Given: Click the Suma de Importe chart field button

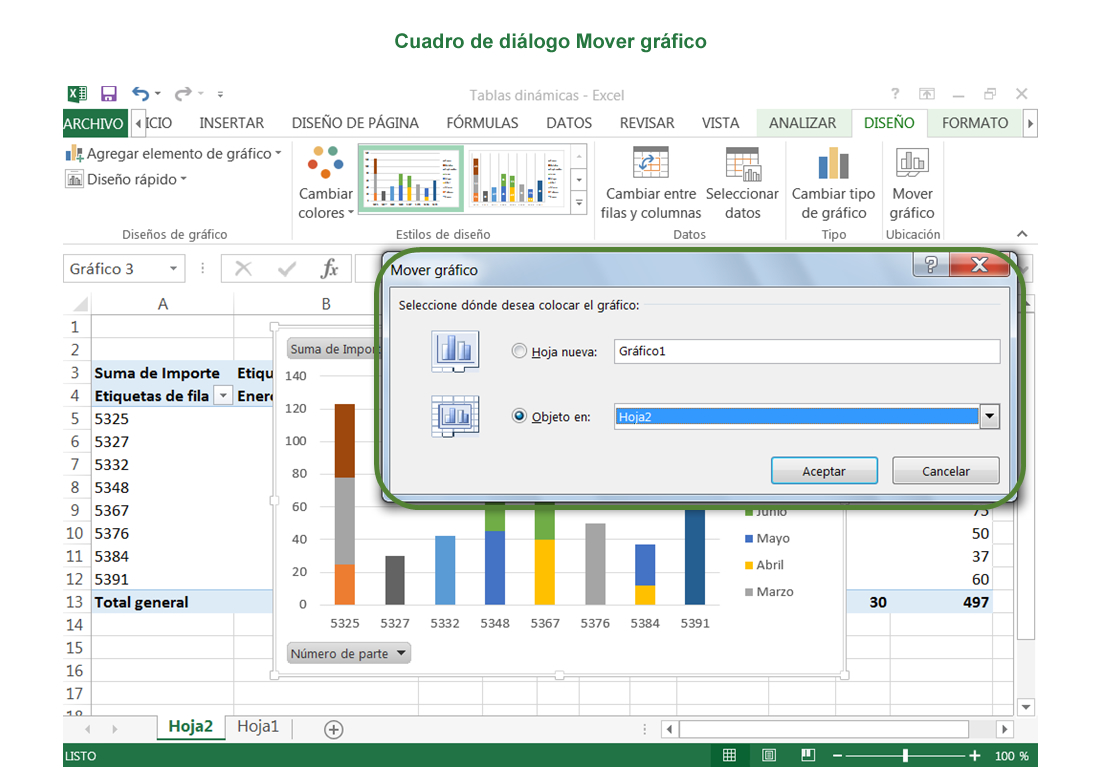Looking at the screenshot, I should (x=332, y=349).
